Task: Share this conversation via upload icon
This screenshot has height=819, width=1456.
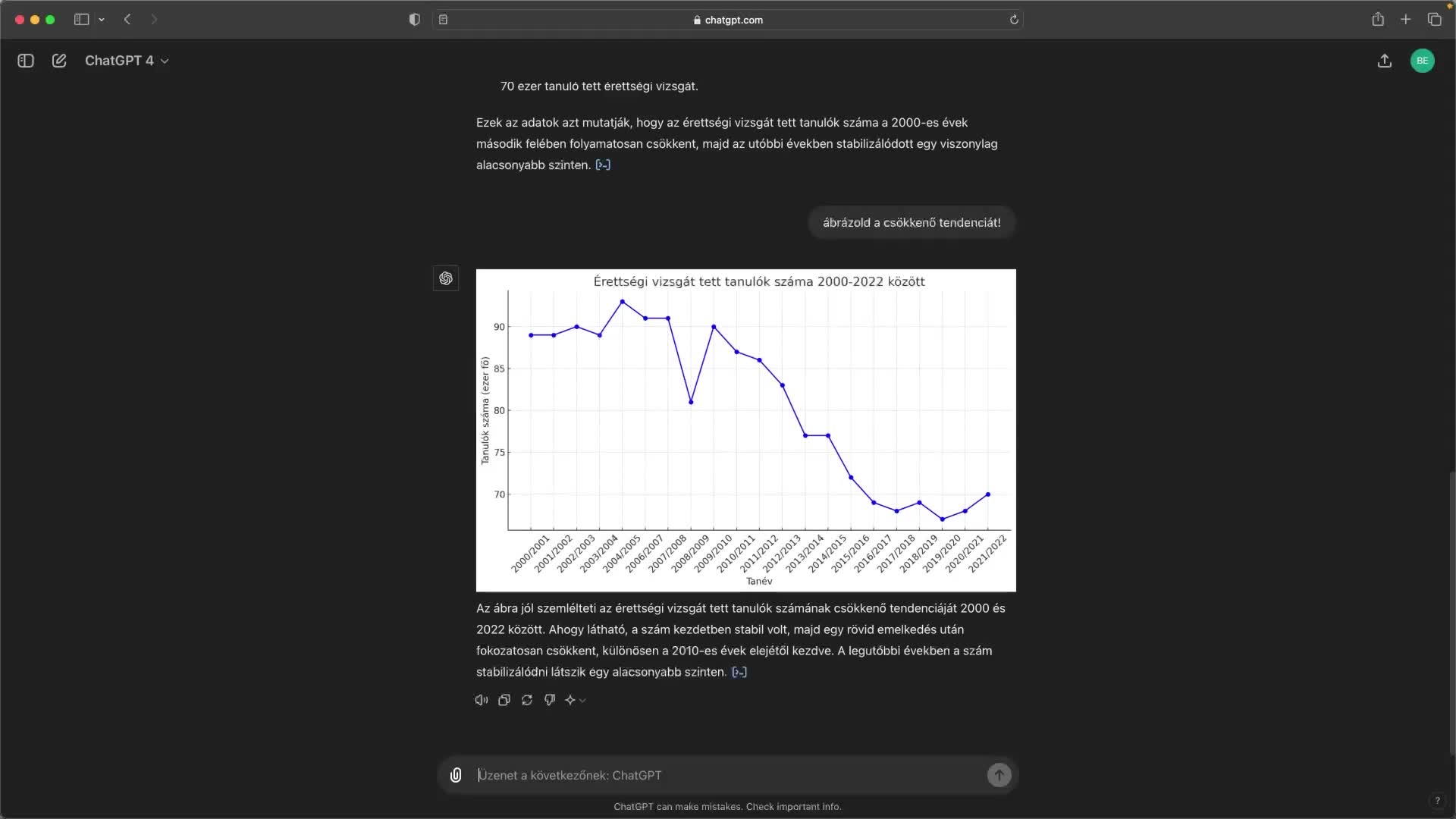Action: (x=1385, y=61)
